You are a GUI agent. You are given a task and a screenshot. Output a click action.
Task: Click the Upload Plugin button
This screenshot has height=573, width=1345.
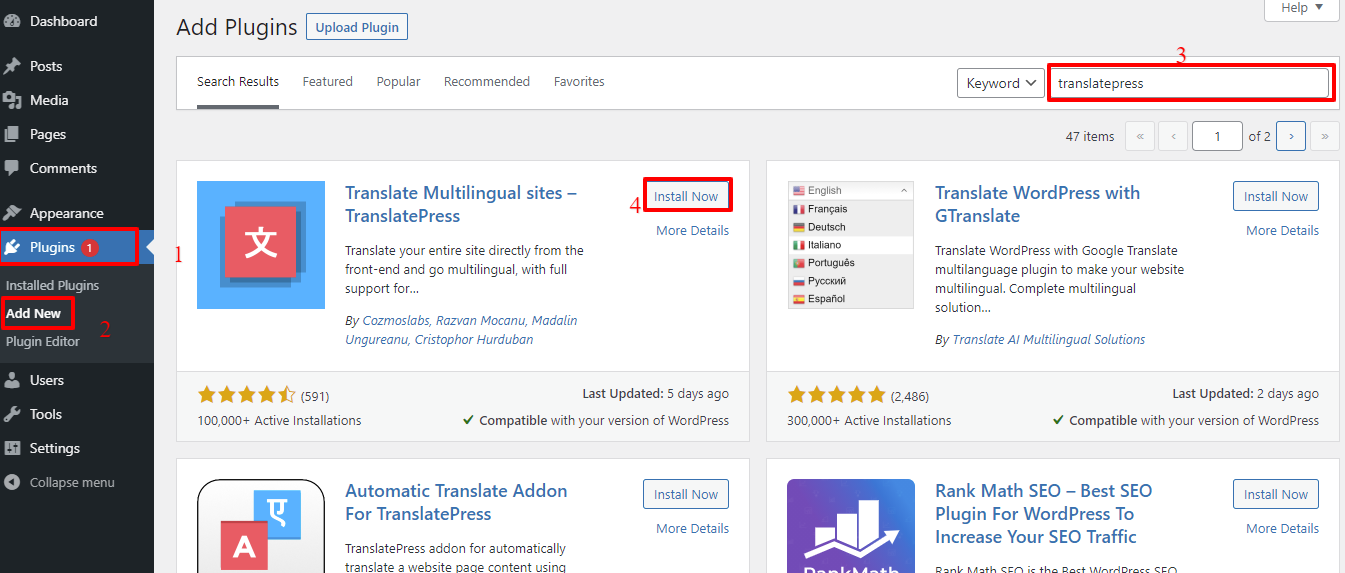click(x=357, y=28)
